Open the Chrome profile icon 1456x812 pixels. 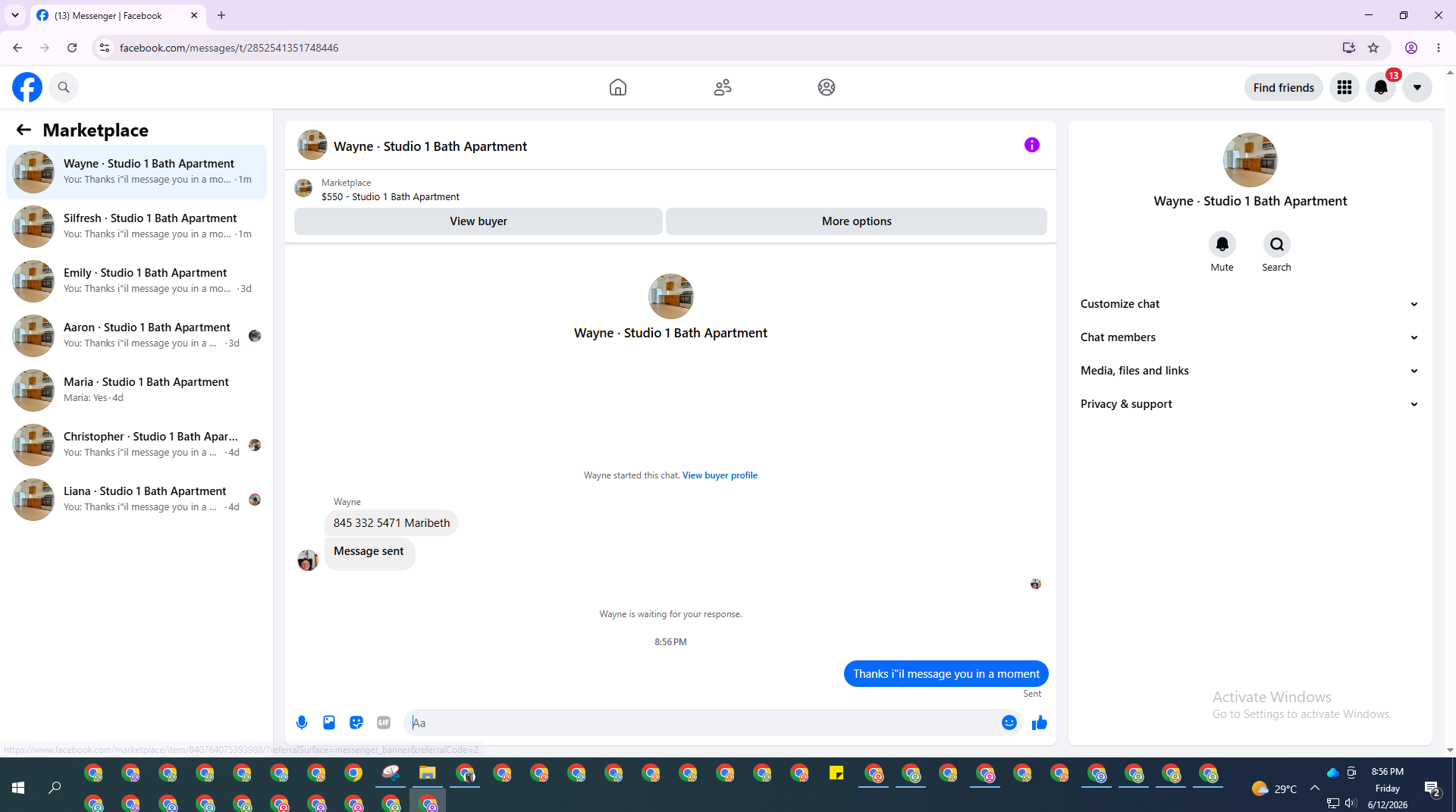1411,48
